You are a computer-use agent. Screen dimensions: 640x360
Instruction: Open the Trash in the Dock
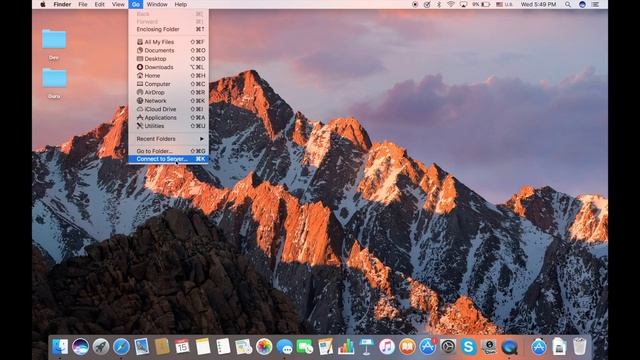pos(580,347)
